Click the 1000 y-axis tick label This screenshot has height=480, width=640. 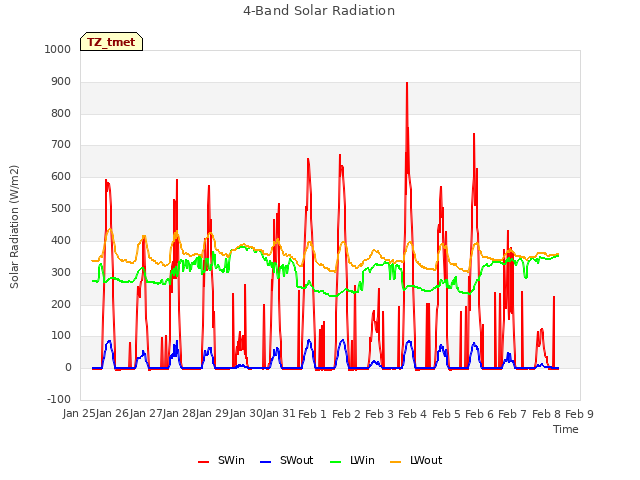point(58,49)
